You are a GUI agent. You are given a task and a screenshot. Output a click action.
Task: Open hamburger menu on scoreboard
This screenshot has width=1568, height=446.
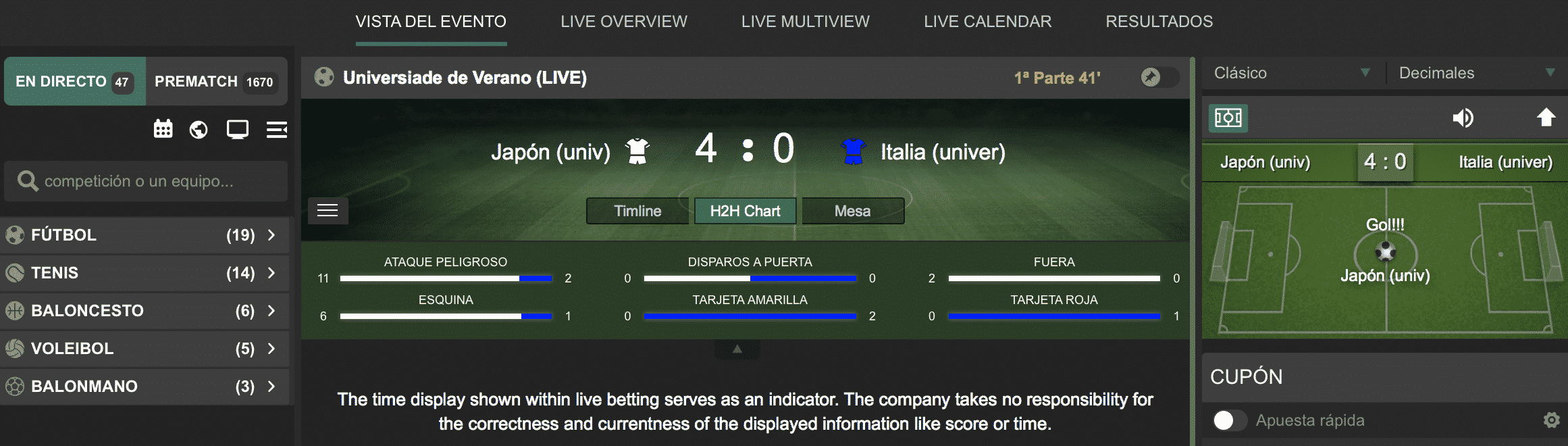pyautogui.click(x=328, y=211)
